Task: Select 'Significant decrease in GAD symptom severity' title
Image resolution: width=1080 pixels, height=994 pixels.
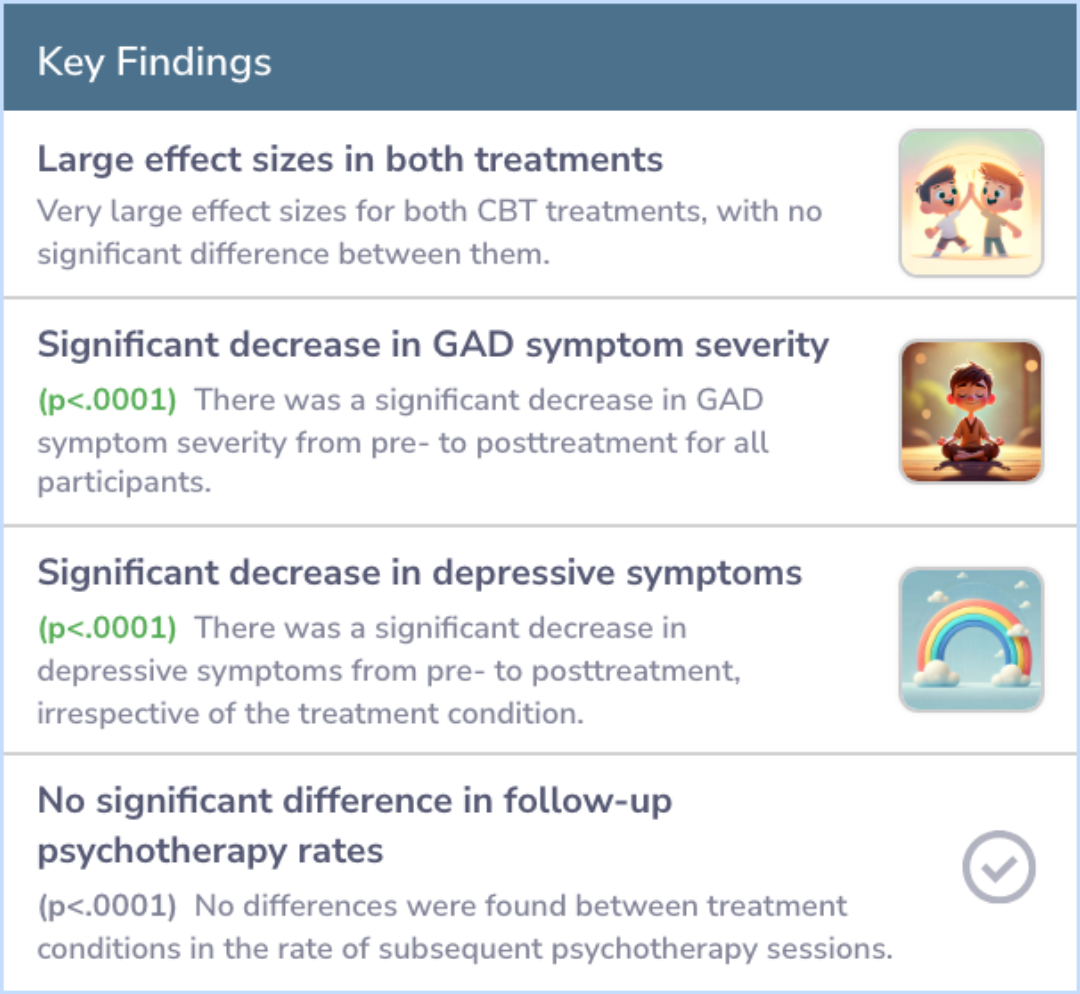Action: click(433, 345)
